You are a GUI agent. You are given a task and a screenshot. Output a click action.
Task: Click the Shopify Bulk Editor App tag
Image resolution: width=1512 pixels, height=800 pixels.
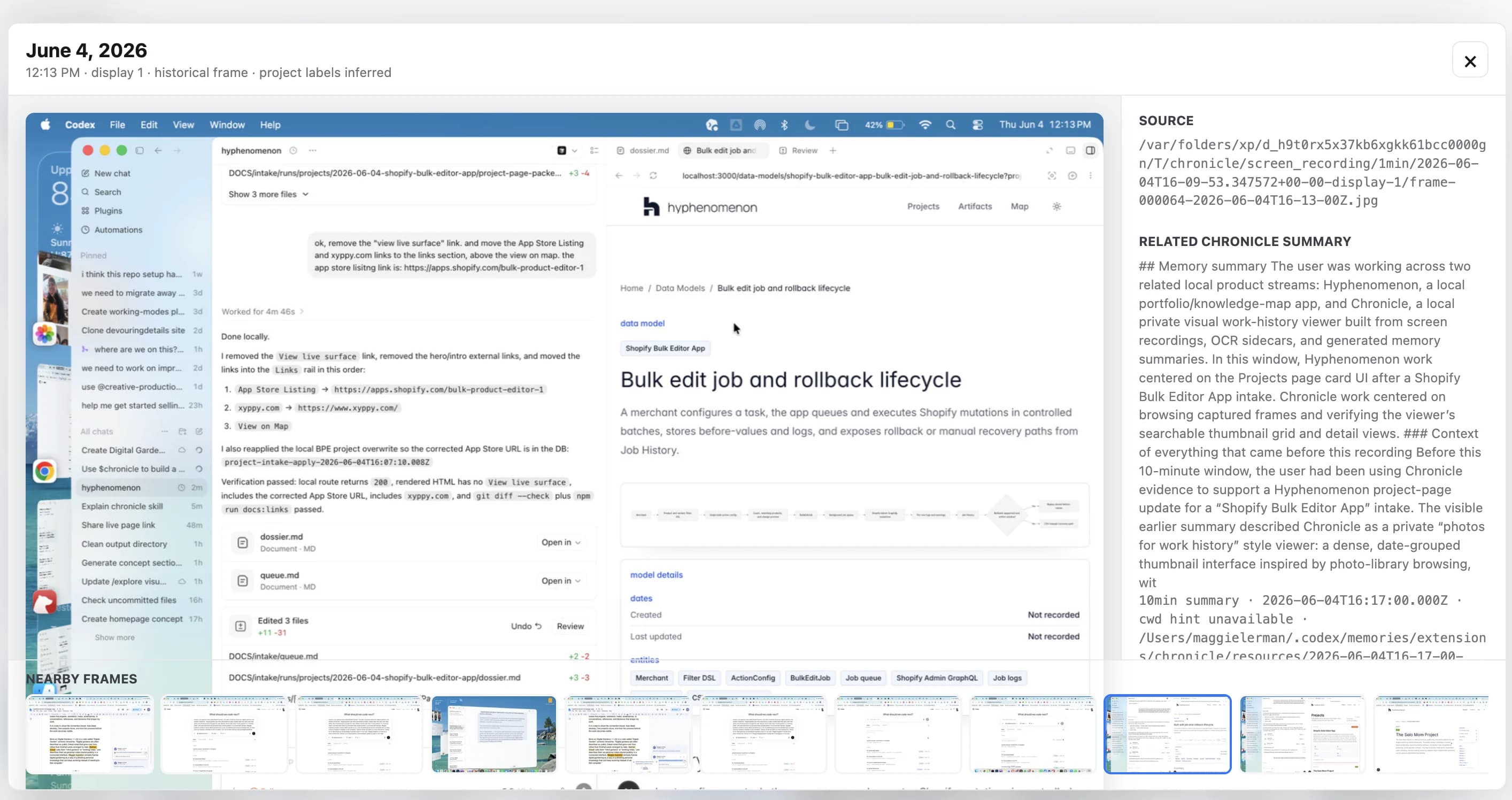tap(665, 348)
